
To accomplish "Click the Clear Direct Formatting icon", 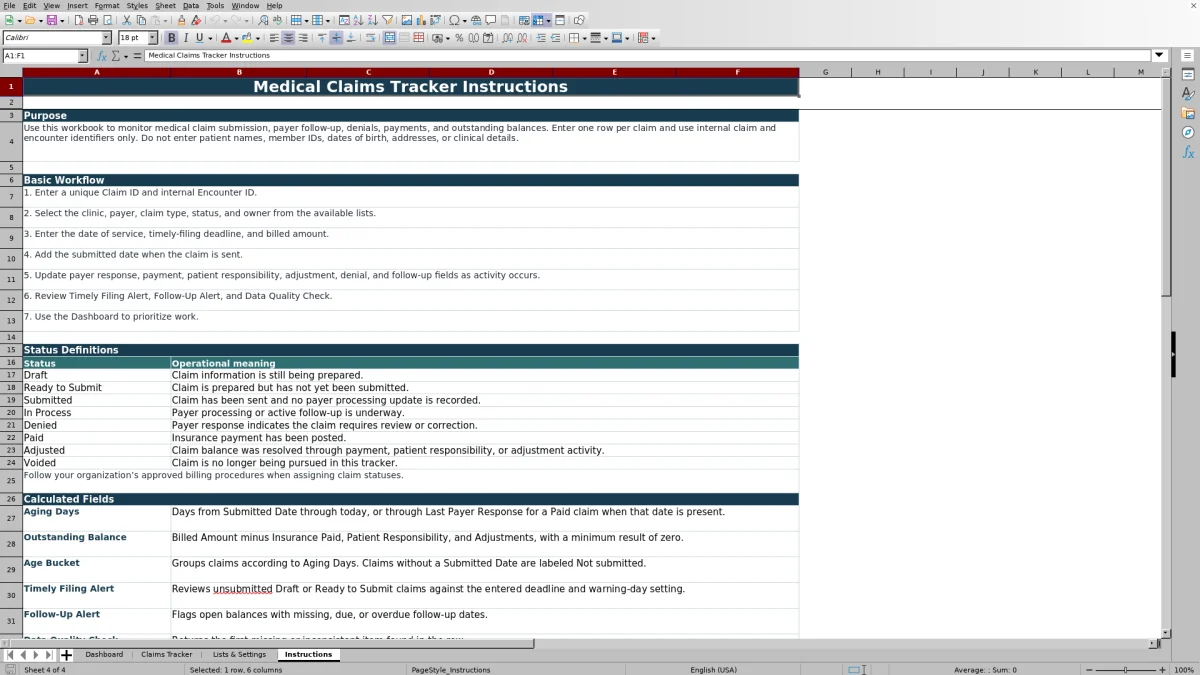I will pyautogui.click(x=196, y=20).
